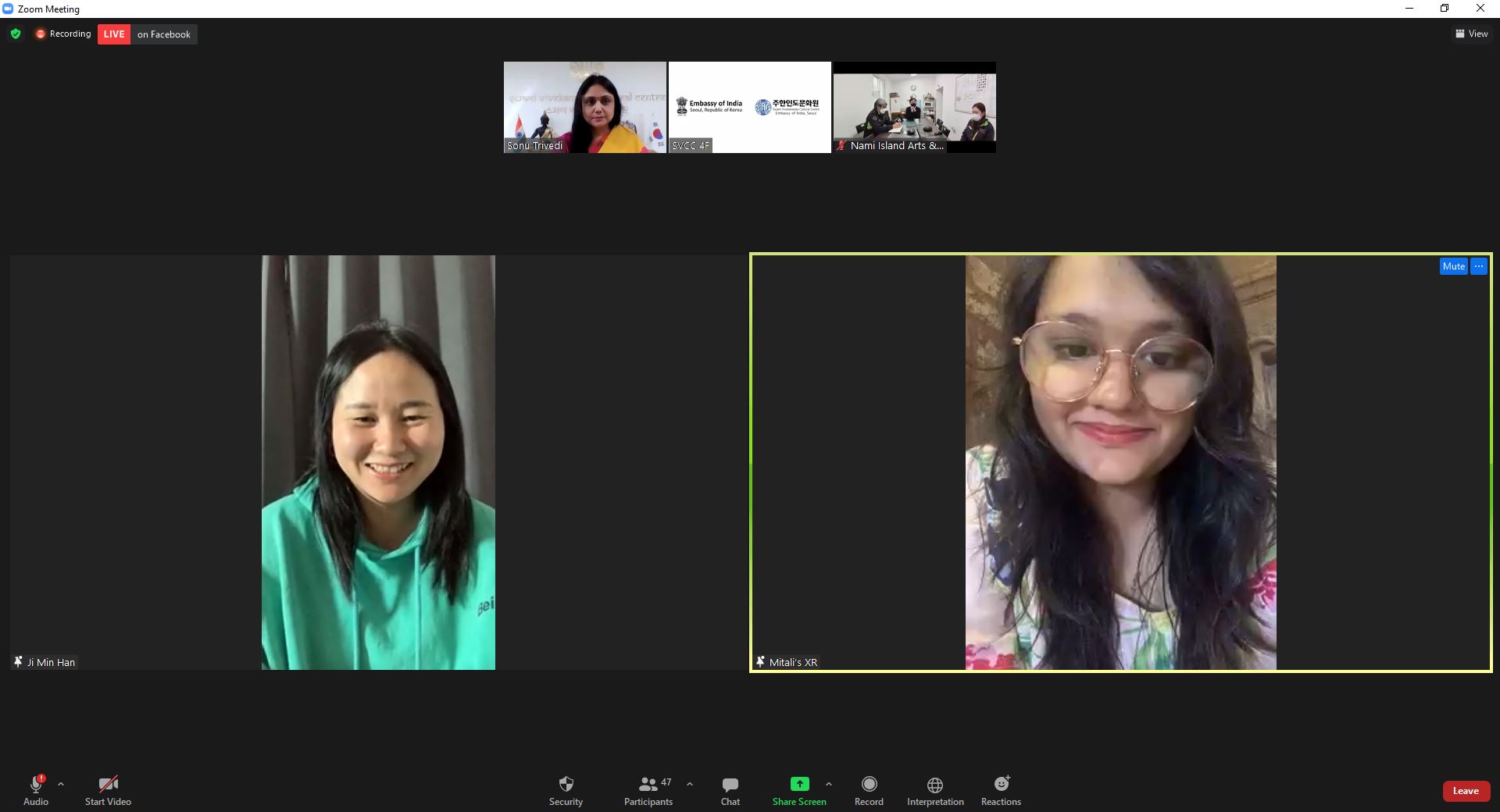Screen dimensions: 1500x812
Task: Toggle the Audio microphone
Action: point(36,785)
